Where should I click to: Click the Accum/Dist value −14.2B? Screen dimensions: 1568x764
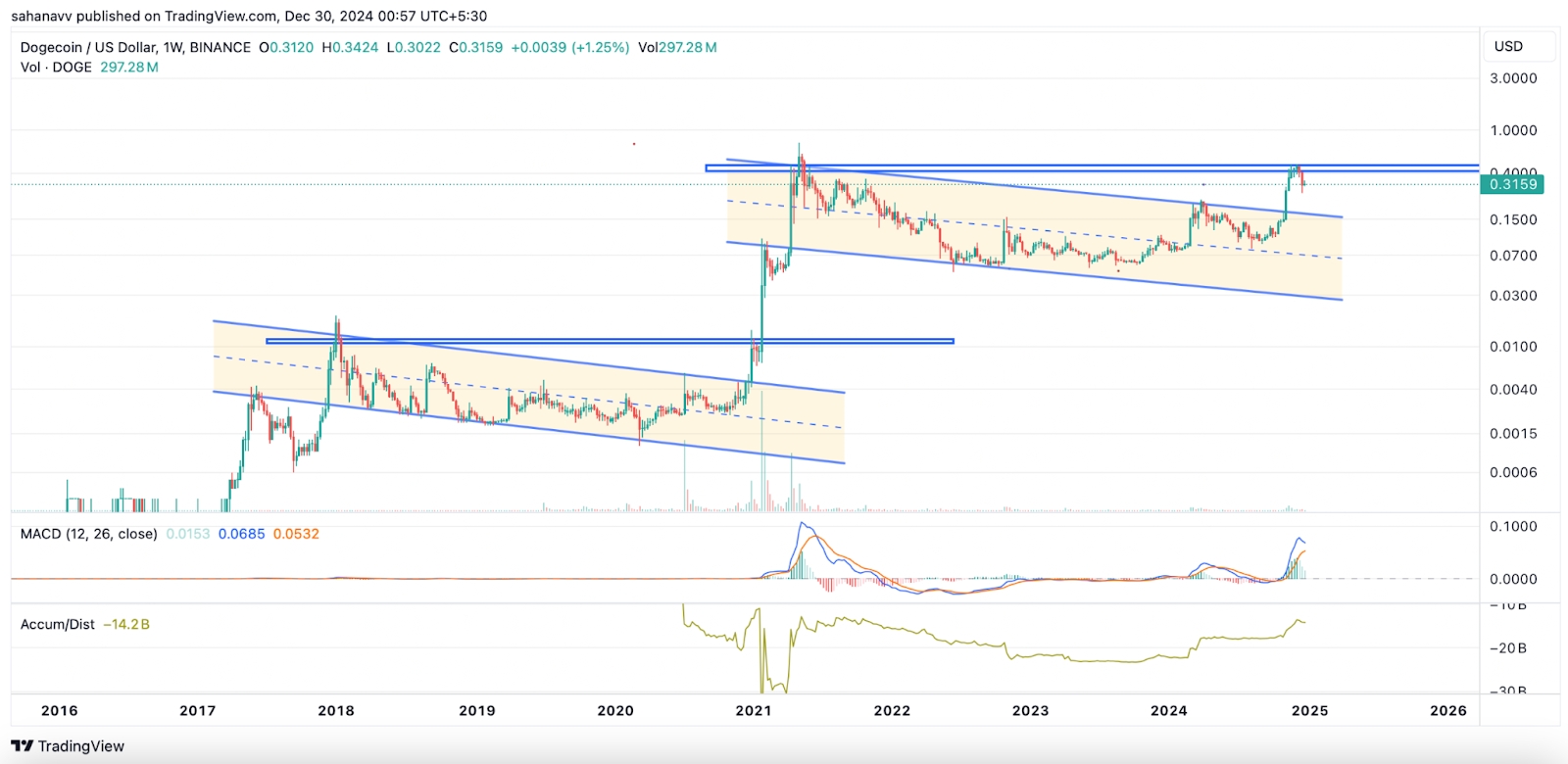tap(126, 624)
